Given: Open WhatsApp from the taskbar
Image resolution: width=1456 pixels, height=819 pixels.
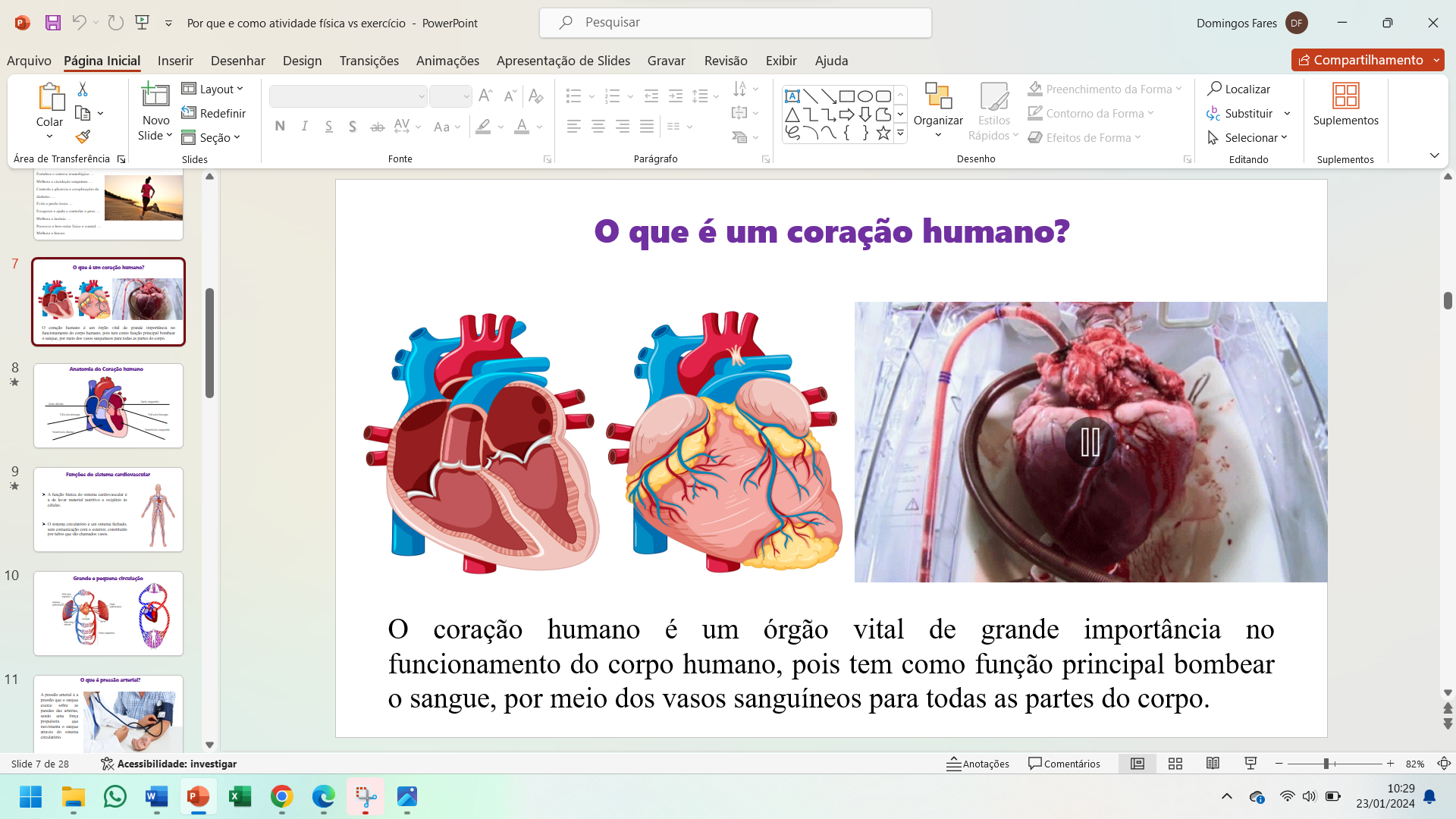Looking at the screenshot, I should coord(115,797).
